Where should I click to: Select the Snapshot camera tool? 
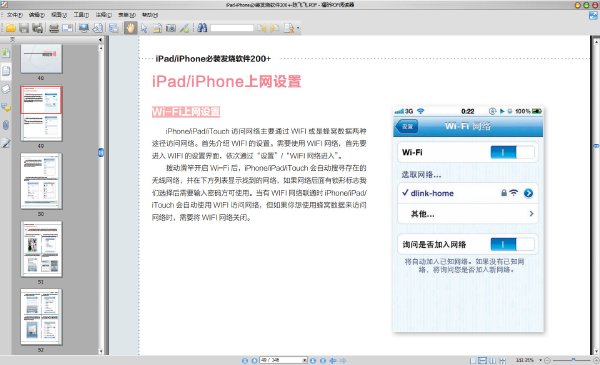coord(171,28)
